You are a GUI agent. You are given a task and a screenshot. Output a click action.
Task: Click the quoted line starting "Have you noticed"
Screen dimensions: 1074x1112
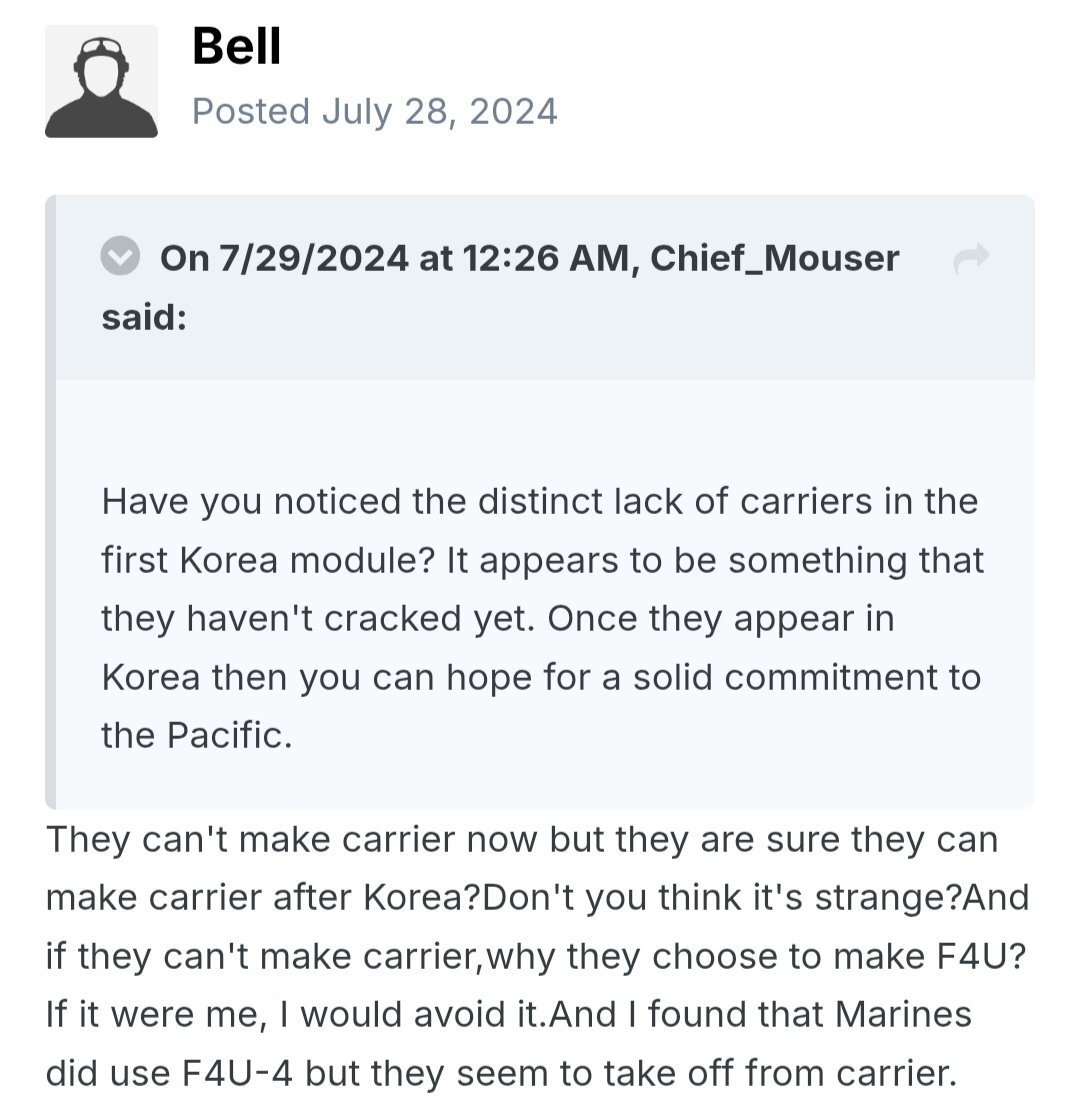tap(539, 500)
